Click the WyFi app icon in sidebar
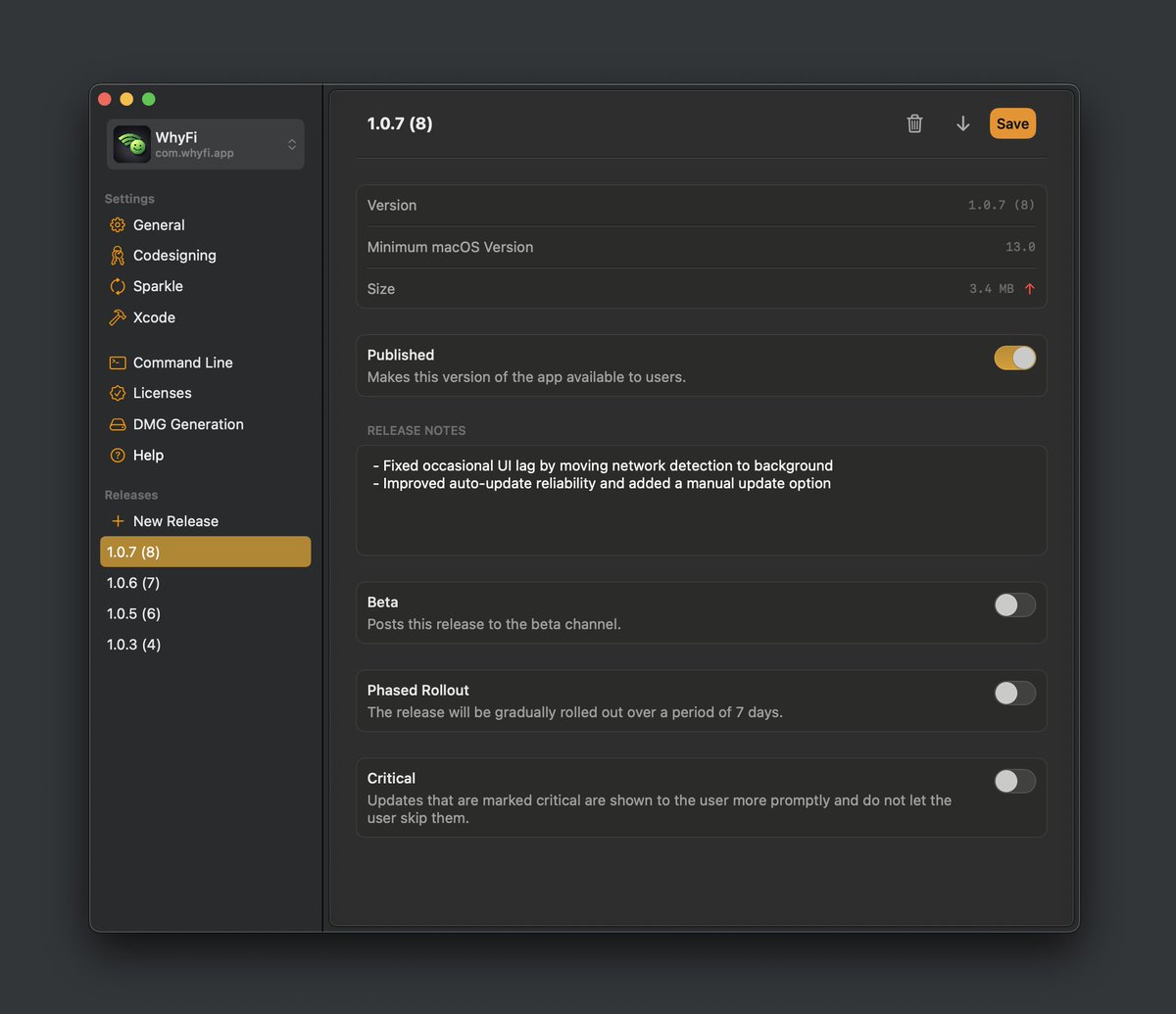The image size is (1176, 1014). pos(132,144)
